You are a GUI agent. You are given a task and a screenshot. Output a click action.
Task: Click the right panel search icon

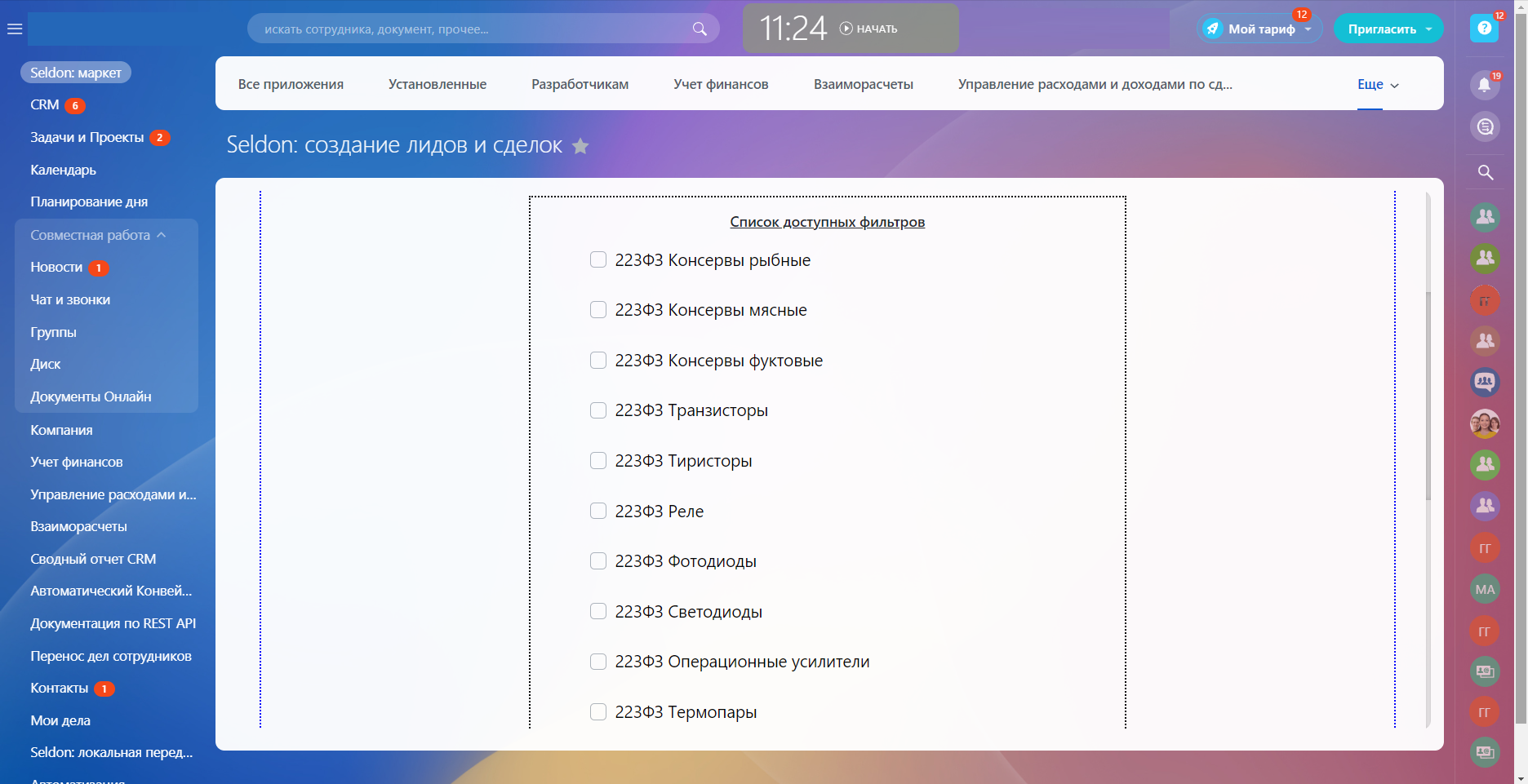point(1486,172)
